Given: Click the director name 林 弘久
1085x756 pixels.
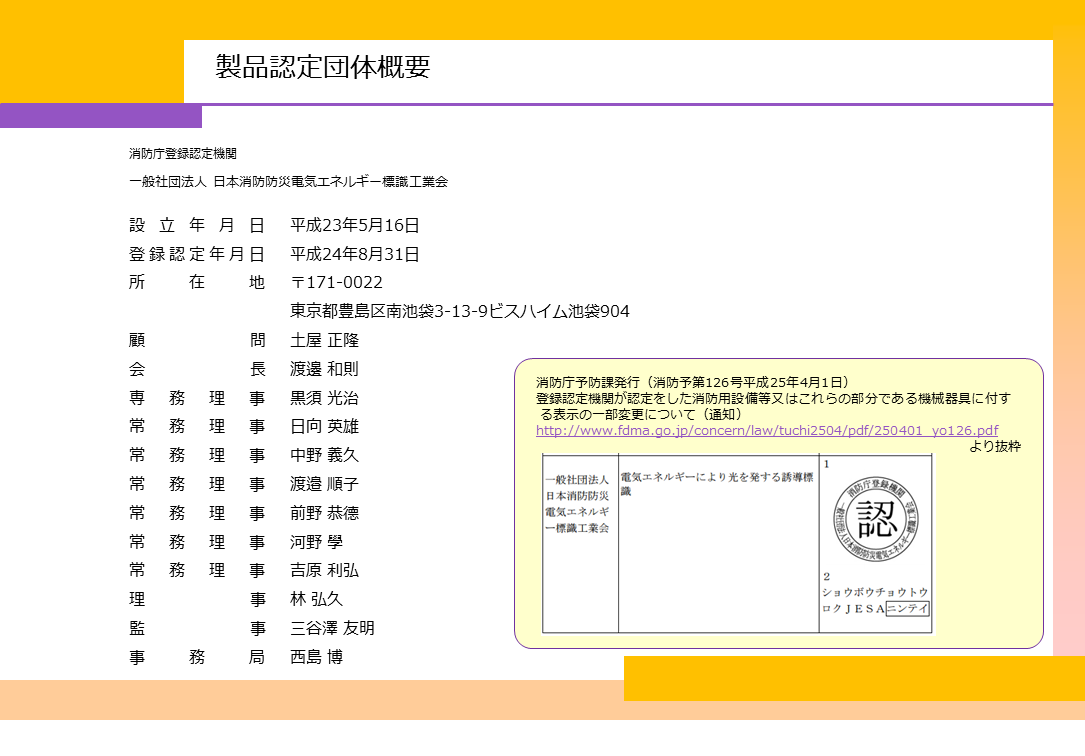Looking at the screenshot, I should point(316,600).
